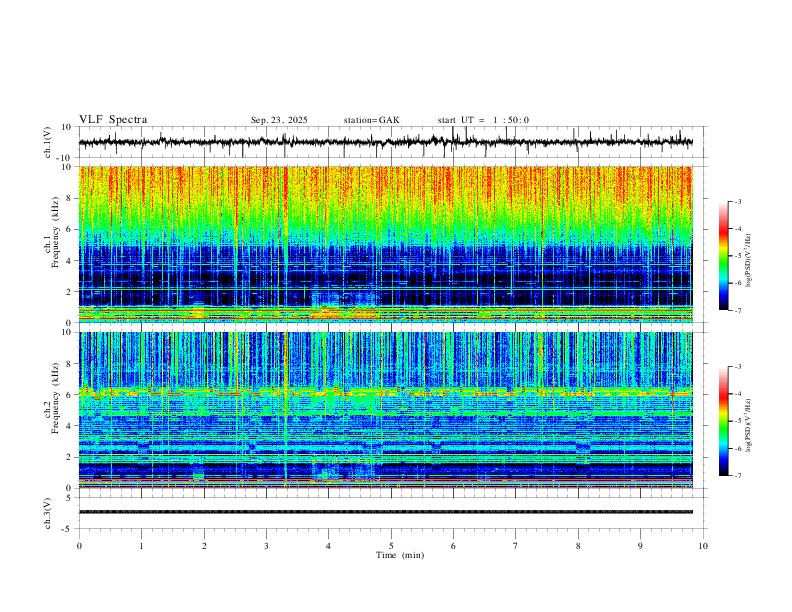
Task: Click the "station=GAK" header label
Action: 371,120
